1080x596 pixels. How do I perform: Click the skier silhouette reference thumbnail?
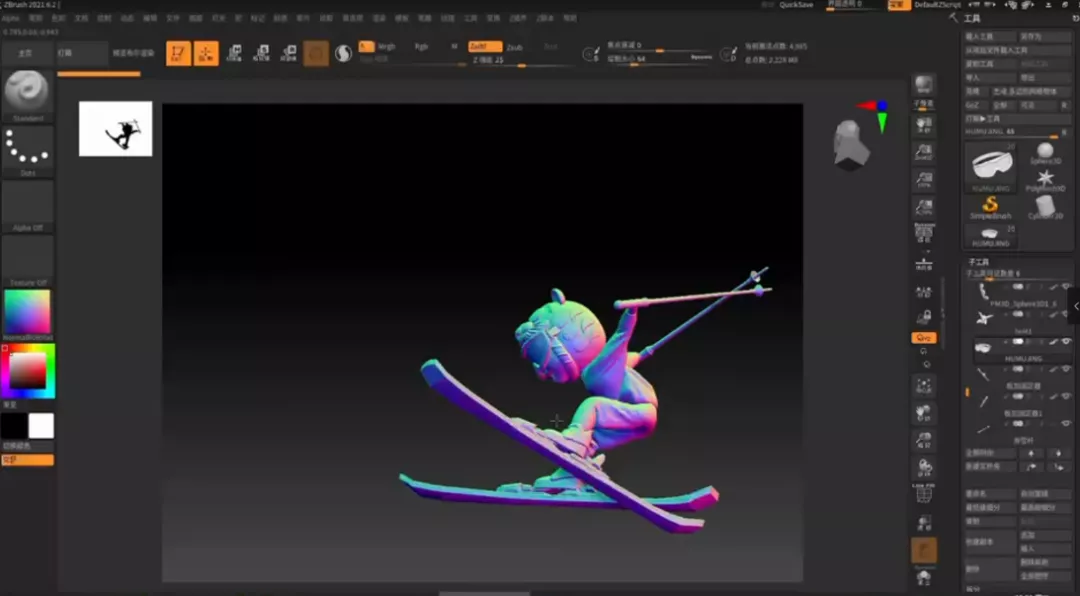click(116, 128)
